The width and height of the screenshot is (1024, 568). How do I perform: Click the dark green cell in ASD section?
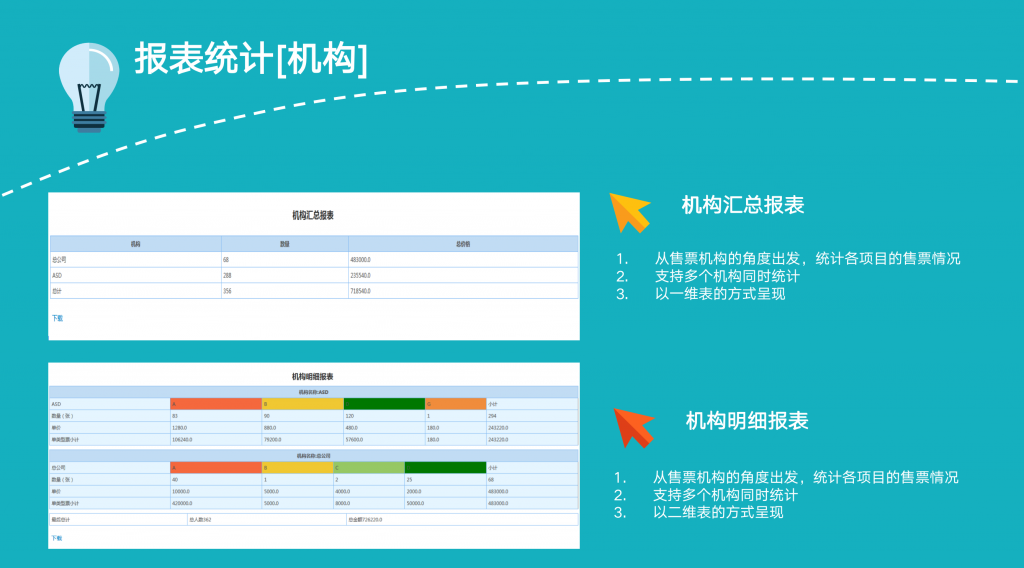pyautogui.click(x=384, y=404)
